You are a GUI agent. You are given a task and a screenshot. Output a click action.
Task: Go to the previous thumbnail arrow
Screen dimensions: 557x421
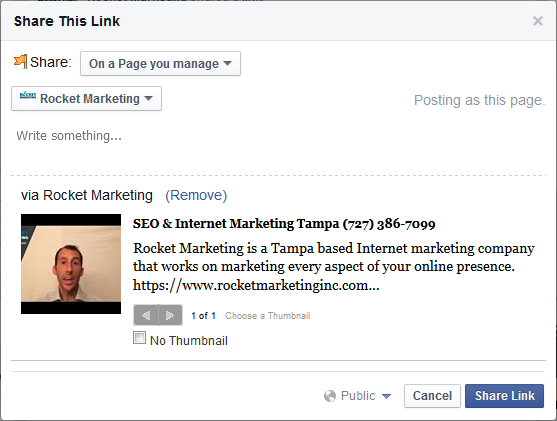click(x=146, y=315)
